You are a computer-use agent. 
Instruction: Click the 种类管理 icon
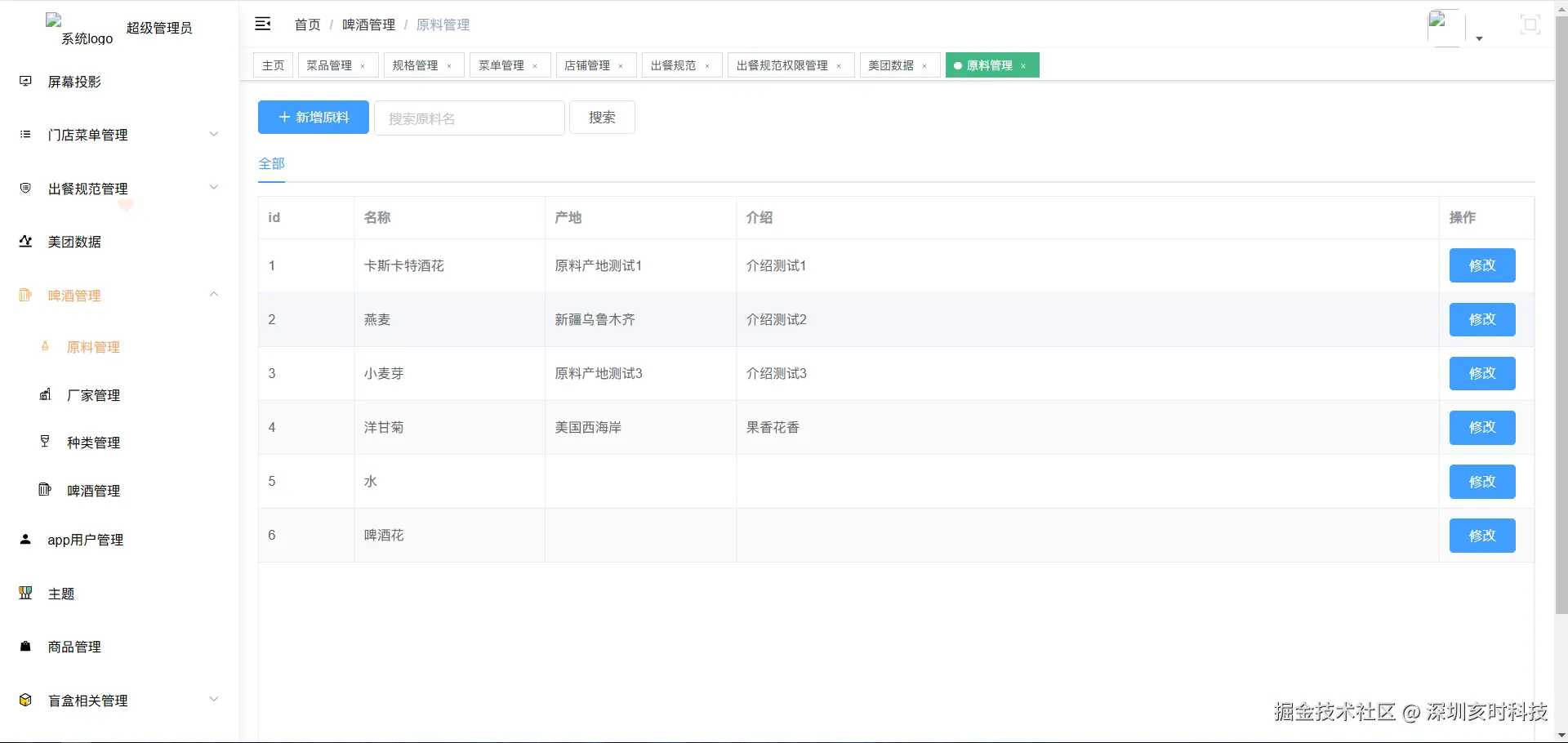pyautogui.click(x=45, y=442)
